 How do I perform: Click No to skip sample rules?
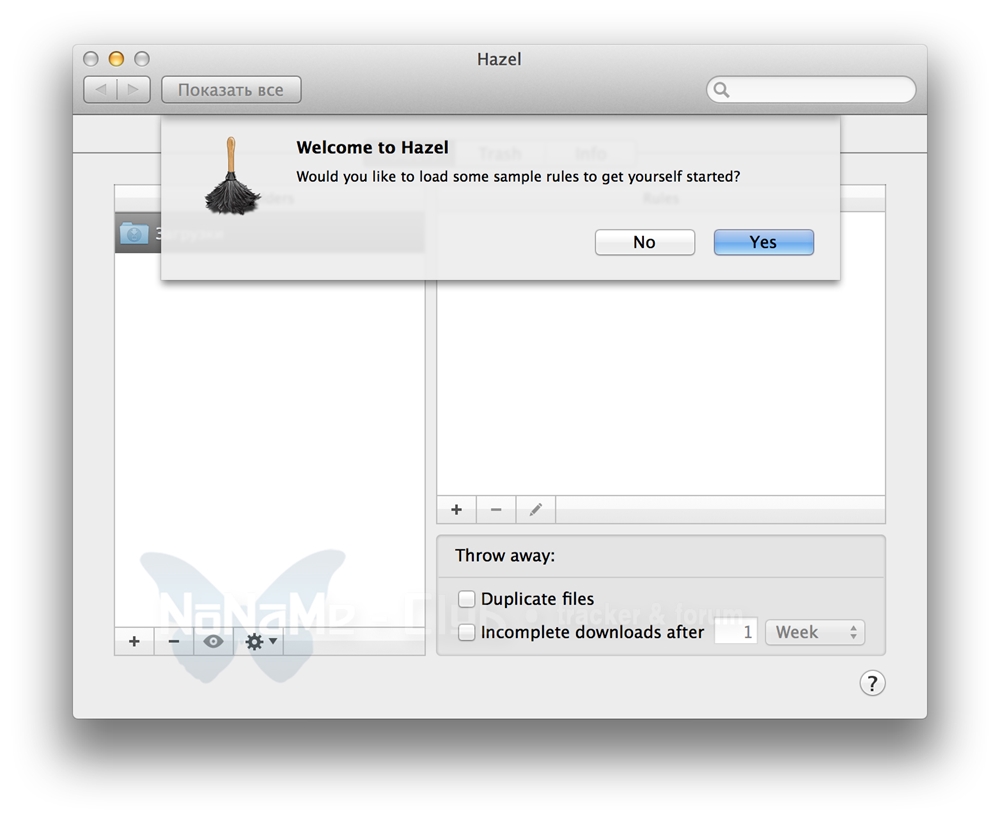coord(645,242)
